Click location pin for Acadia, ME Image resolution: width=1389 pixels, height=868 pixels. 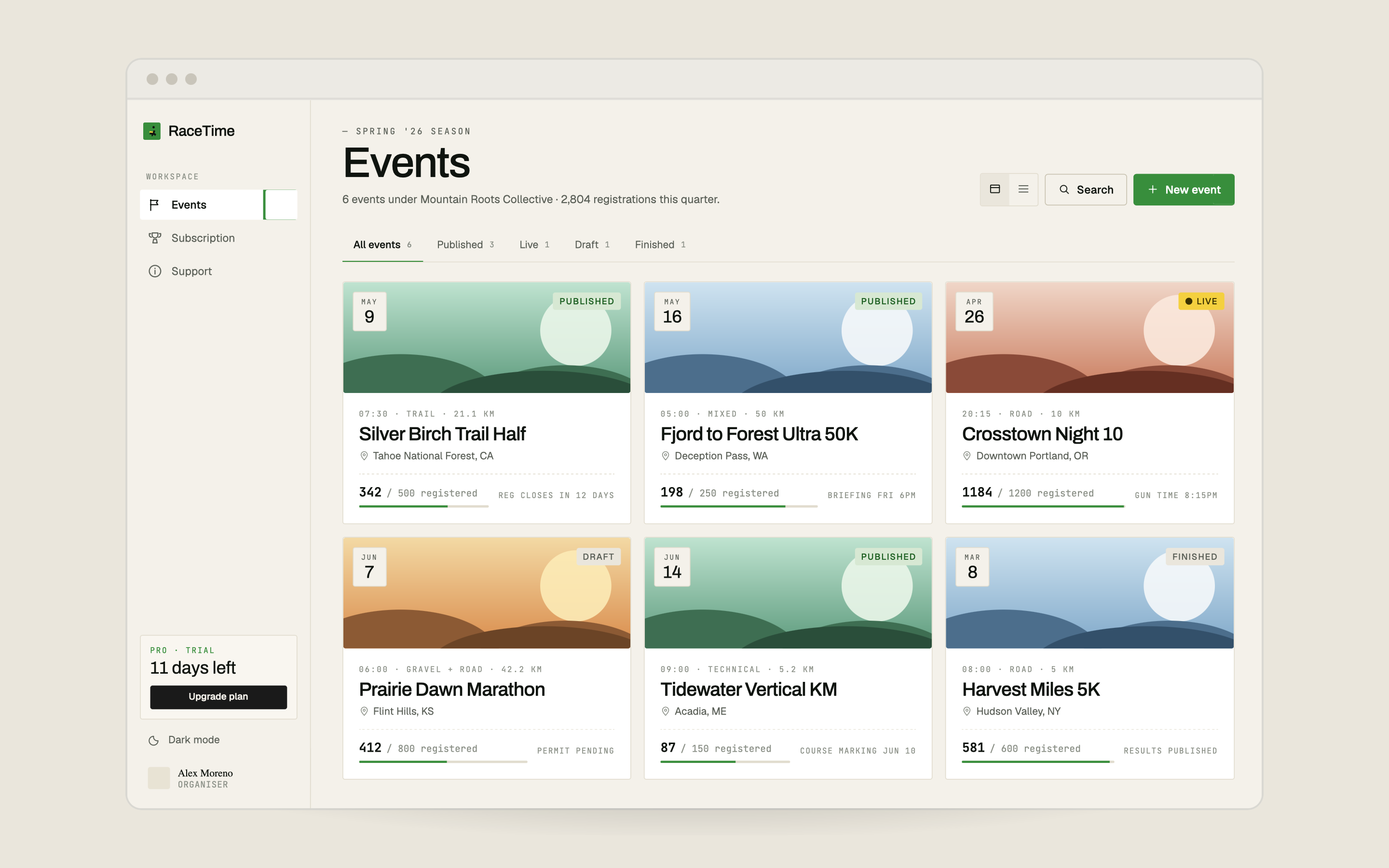pos(665,711)
